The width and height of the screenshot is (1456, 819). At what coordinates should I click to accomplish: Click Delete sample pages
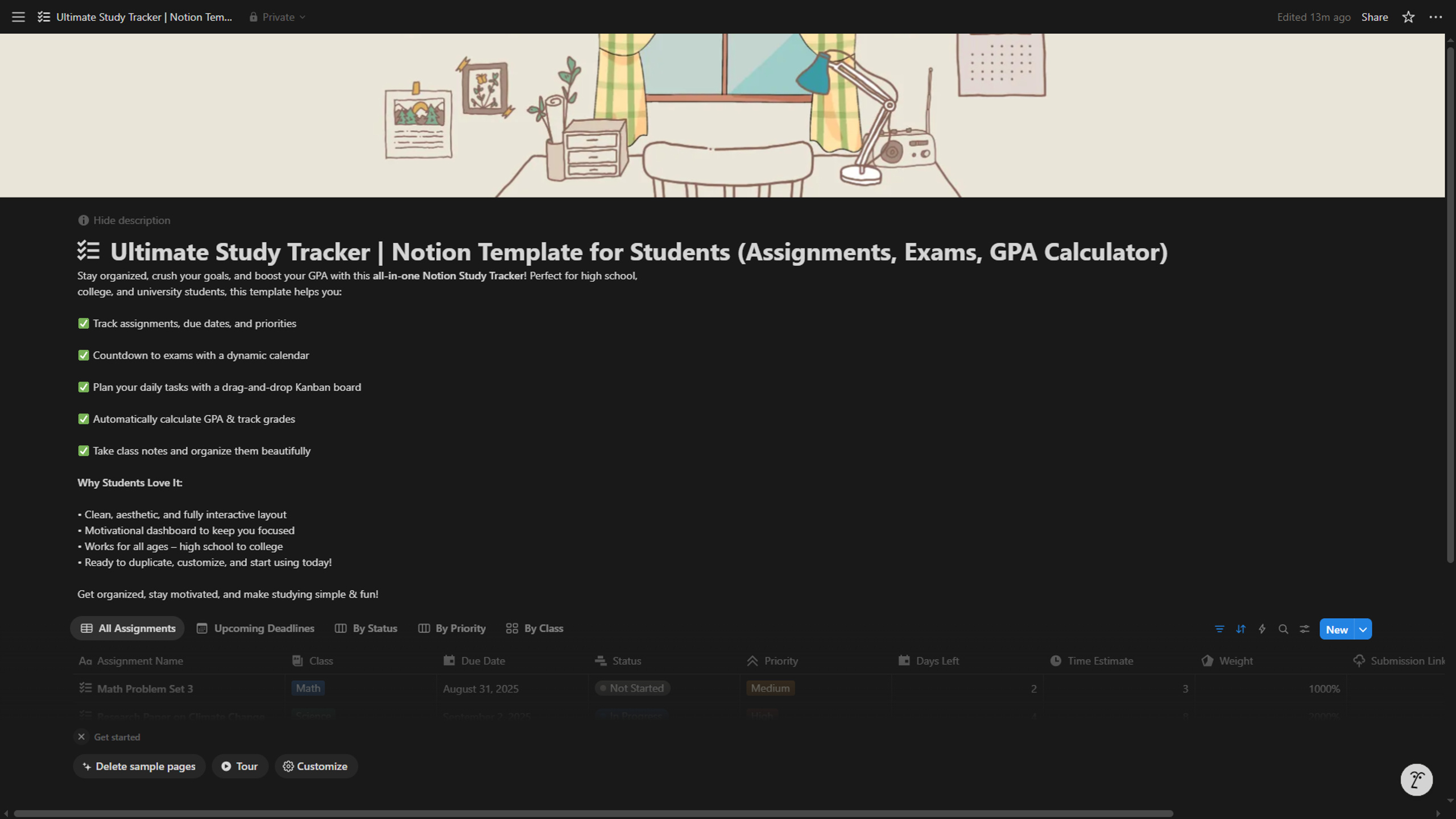139,766
